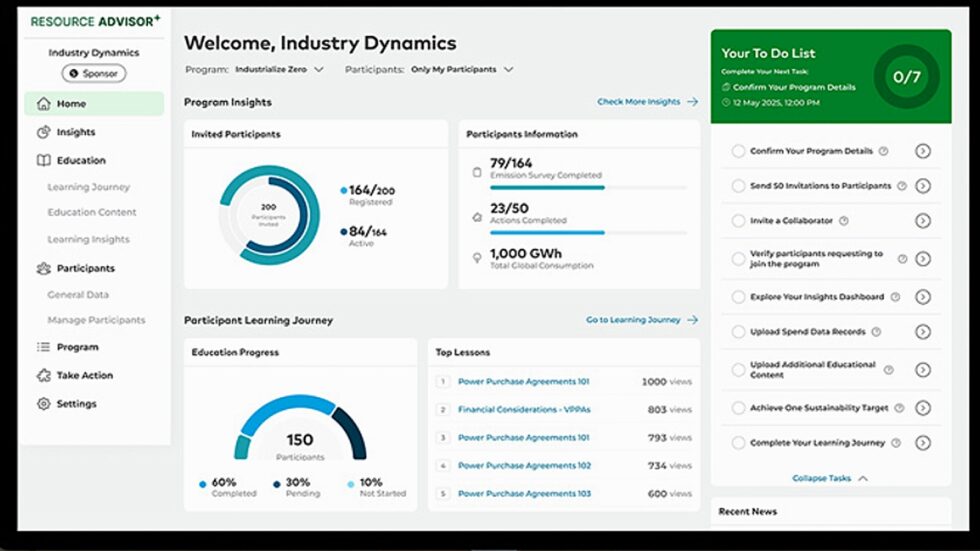Click arrow next to Invite a Collaborator
The height and width of the screenshot is (551, 980).
coord(922,221)
